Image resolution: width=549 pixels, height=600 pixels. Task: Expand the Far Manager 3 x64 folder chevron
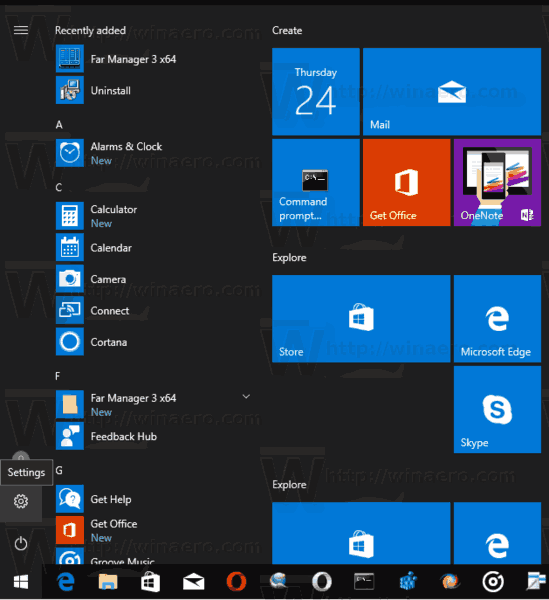point(246,396)
